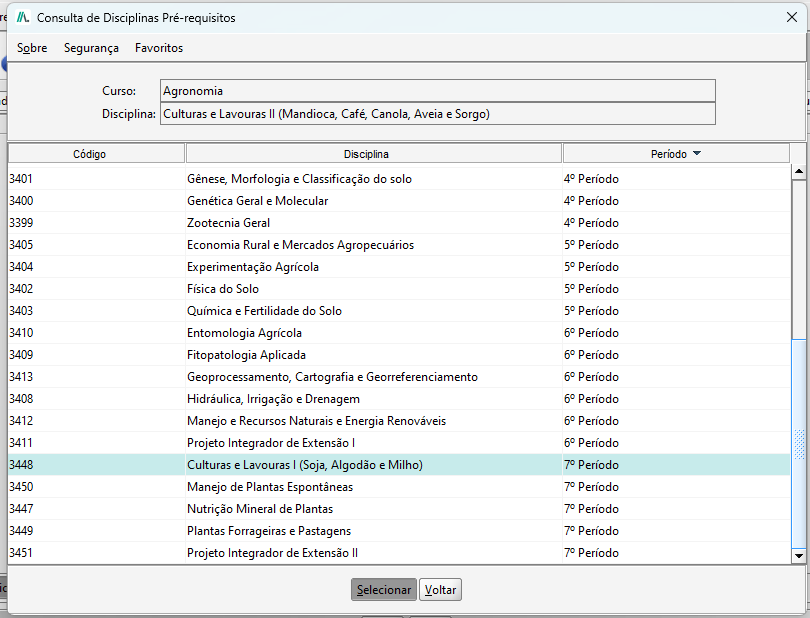
Task: Select row Projeto Integrador de Extensão I
Action: [399, 443]
